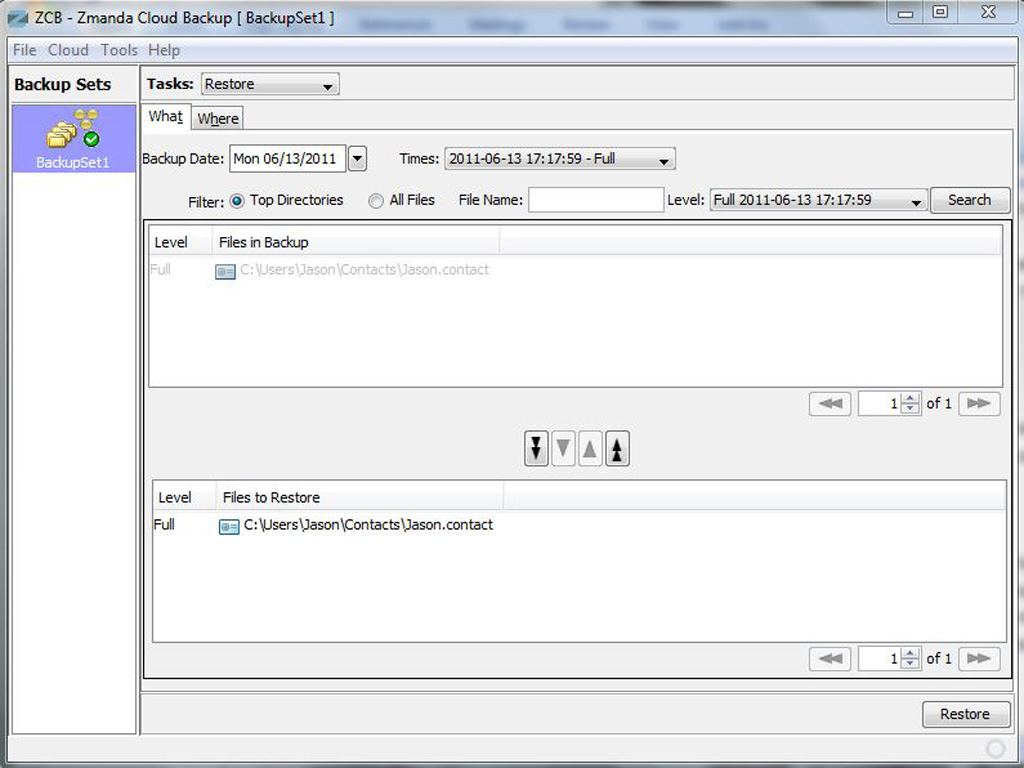This screenshot has height=768, width=1024.
Task: Click the ZCB application icon in title bar
Action: [x=18, y=18]
